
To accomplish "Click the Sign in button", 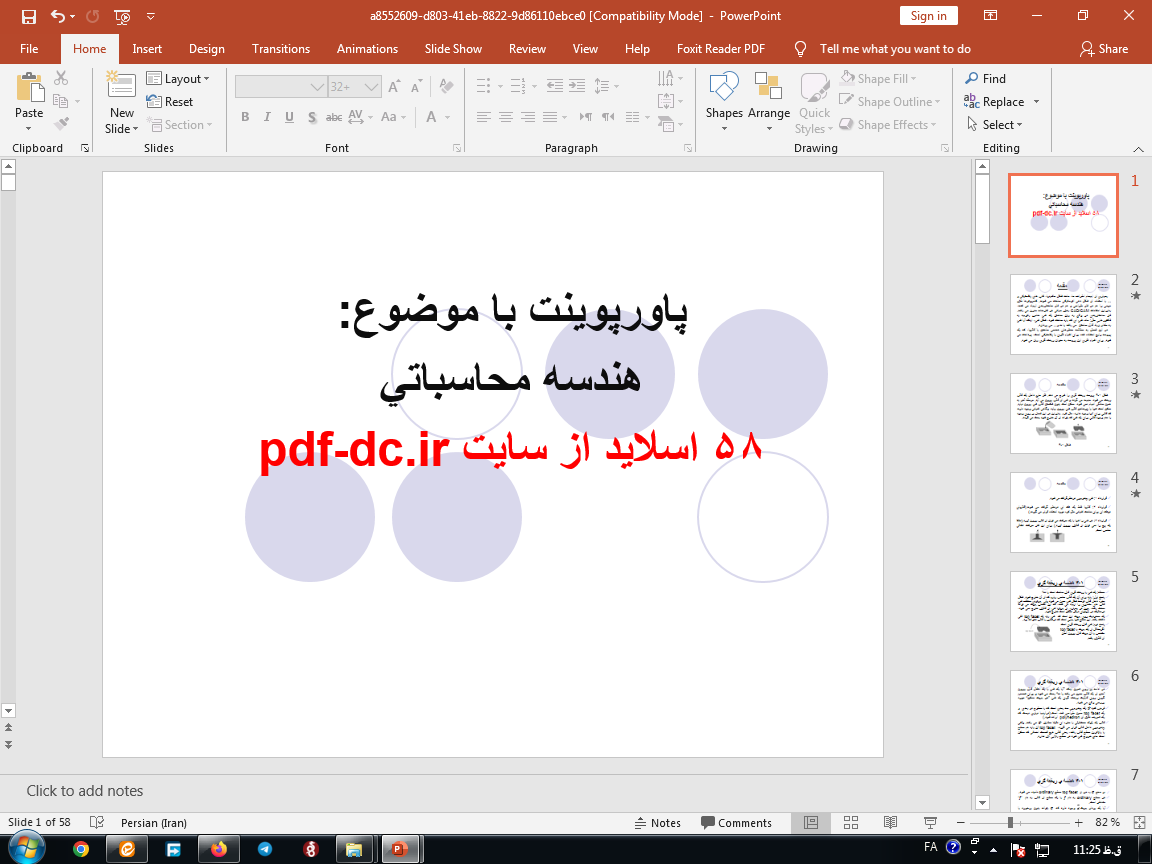I will click(928, 16).
